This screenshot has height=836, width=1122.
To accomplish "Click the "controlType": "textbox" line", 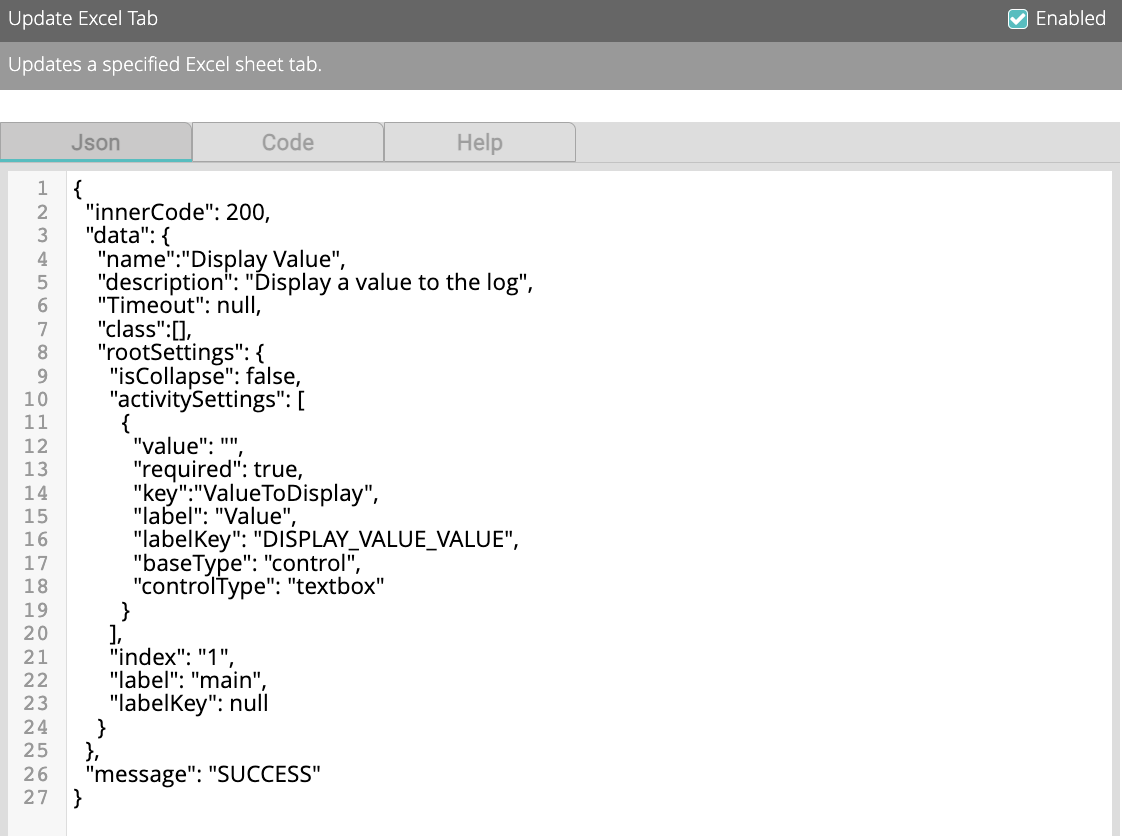I will (259, 586).
